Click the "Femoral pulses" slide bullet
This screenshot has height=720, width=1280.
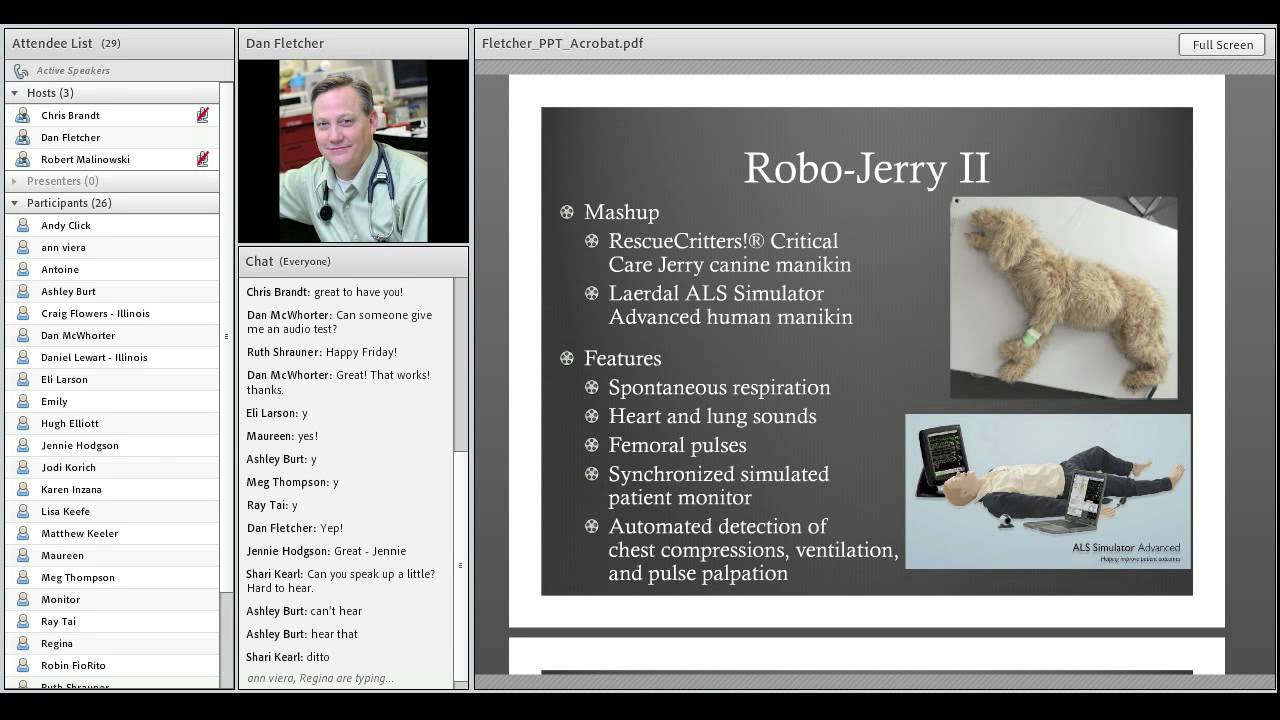[678, 445]
